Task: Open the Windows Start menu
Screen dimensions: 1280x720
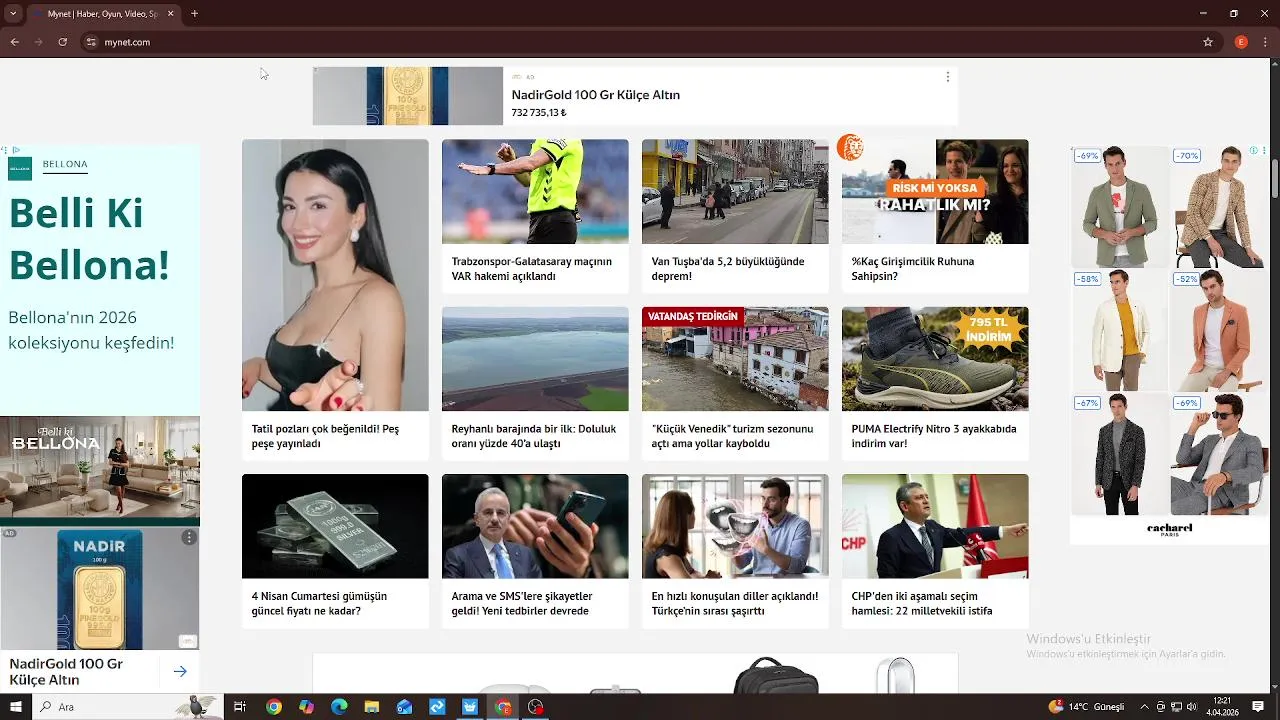Action: click(x=15, y=707)
